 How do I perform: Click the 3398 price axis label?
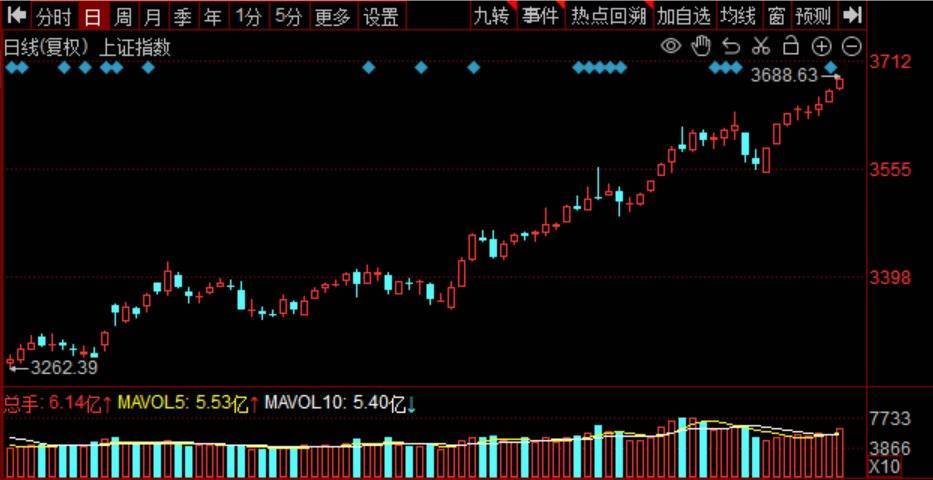pyautogui.click(x=891, y=277)
